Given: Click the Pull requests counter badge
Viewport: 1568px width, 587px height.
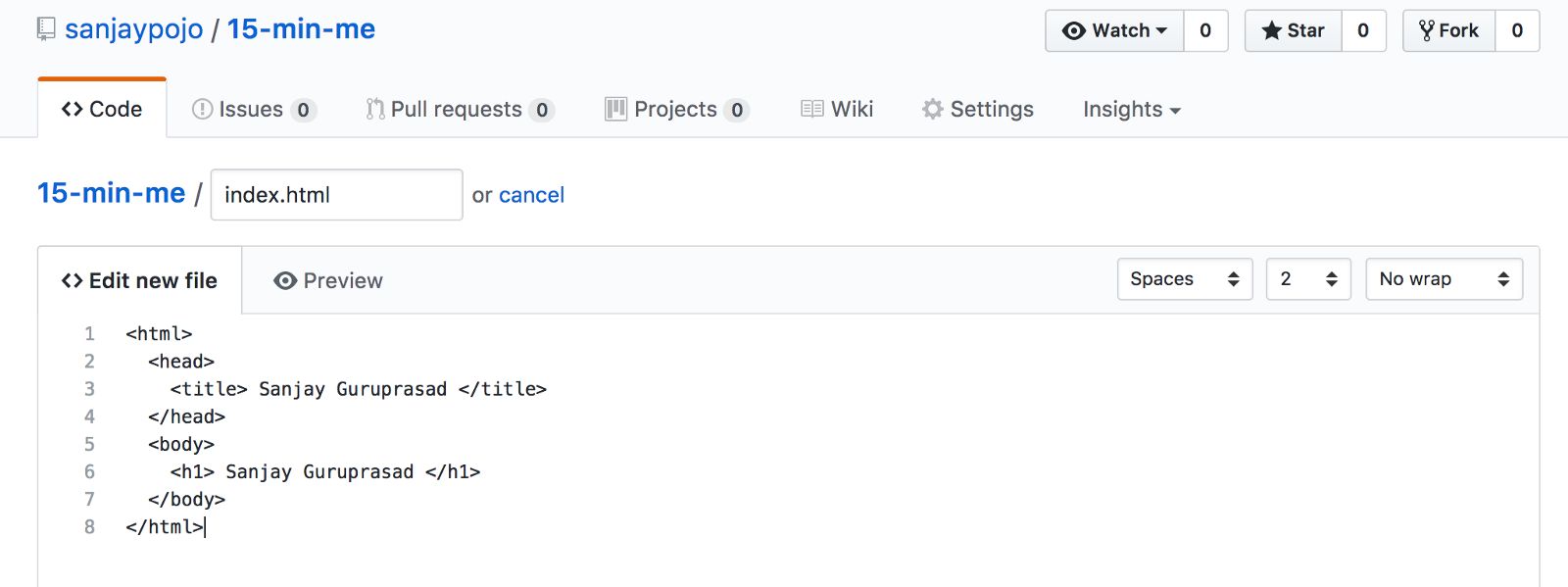Looking at the screenshot, I should click(542, 110).
